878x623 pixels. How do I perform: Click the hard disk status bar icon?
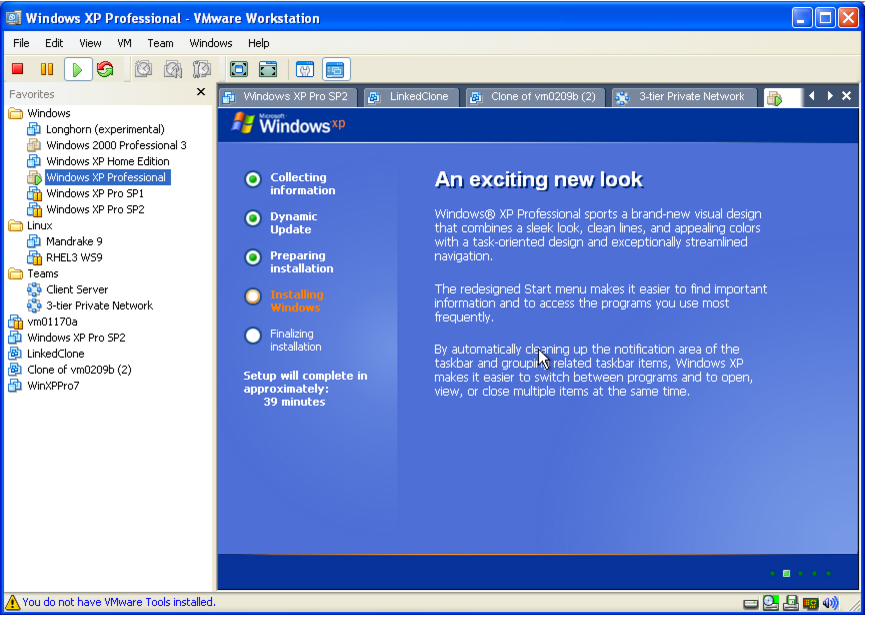[751, 604]
